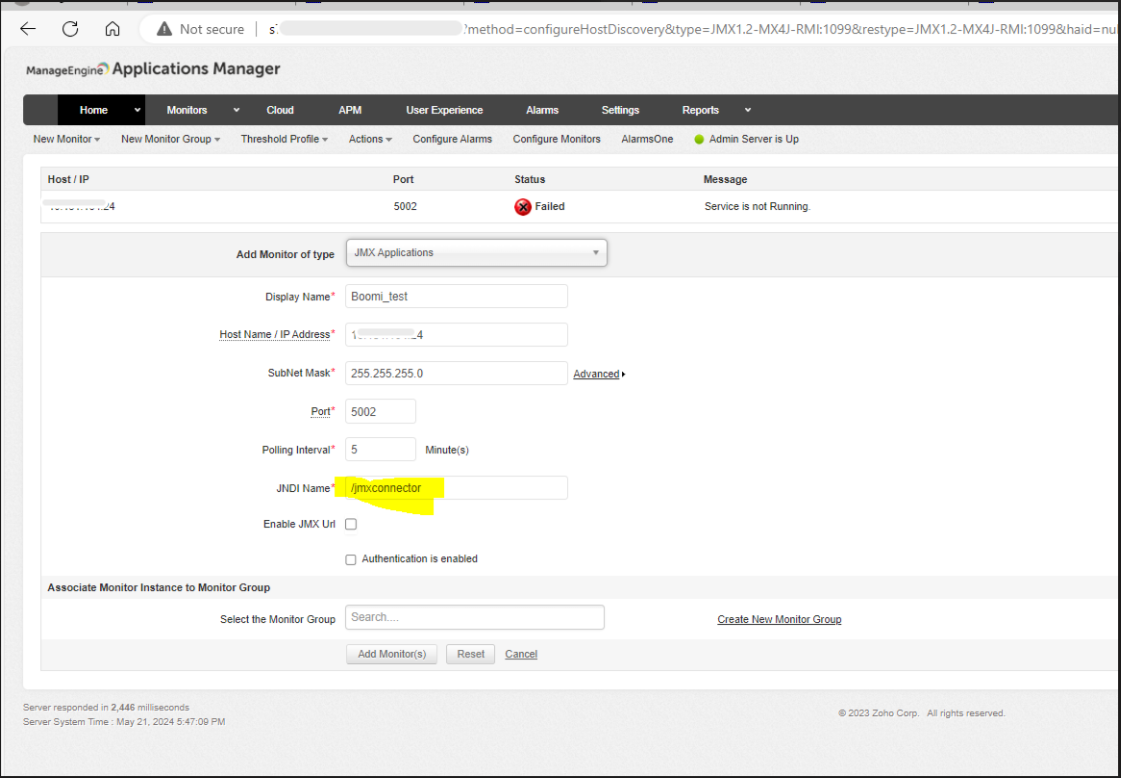Image resolution: width=1121 pixels, height=778 pixels.
Task: Open the Settings menu item
Action: [x=620, y=110]
